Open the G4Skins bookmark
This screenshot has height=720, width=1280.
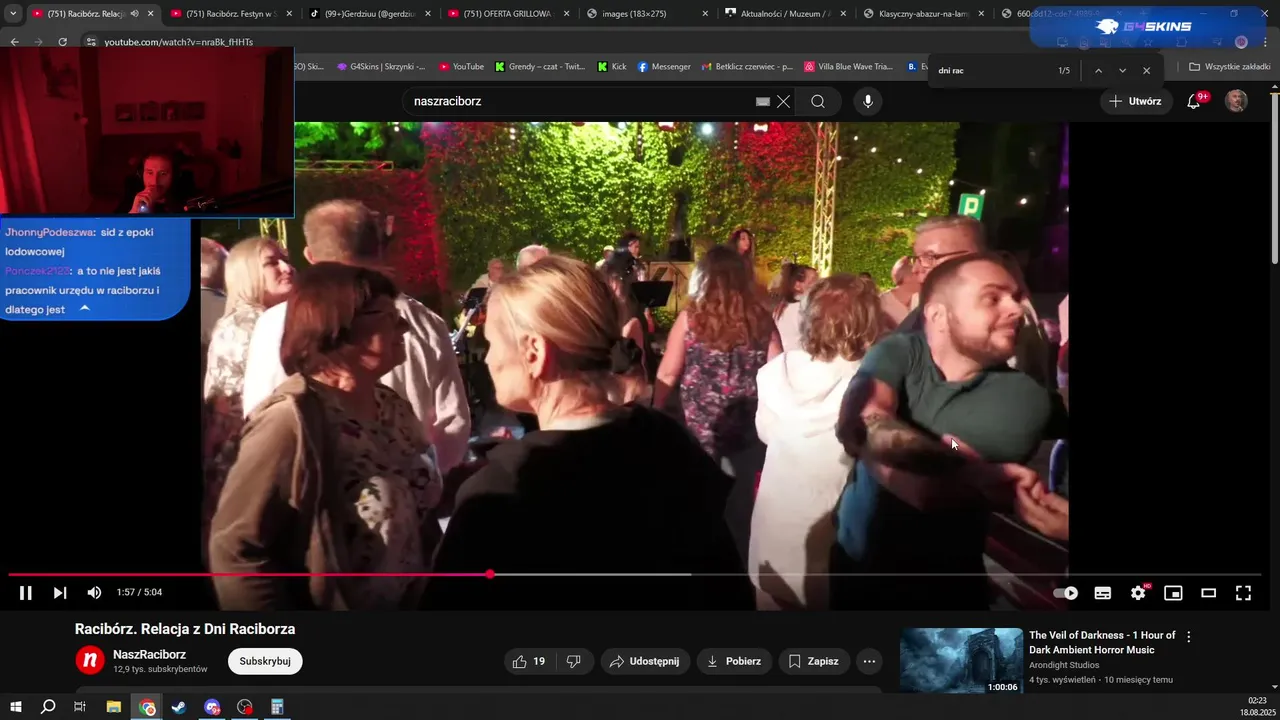pos(381,67)
